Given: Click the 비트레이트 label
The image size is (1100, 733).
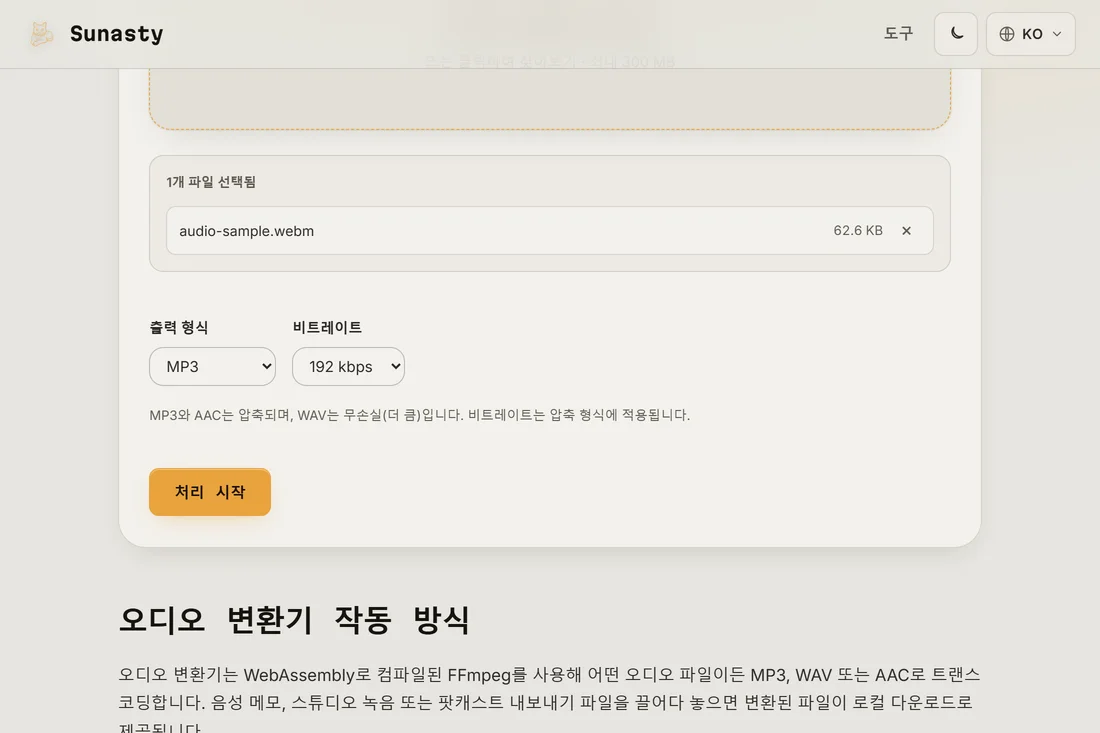Looking at the screenshot, I should pos(327,328).
